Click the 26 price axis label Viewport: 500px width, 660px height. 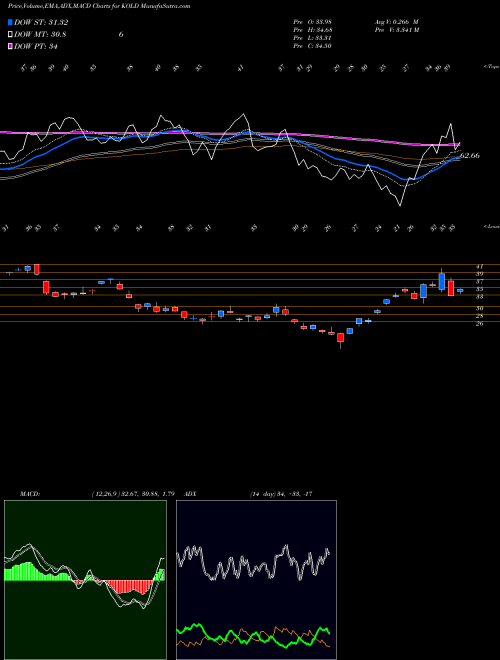click(479, 324)
